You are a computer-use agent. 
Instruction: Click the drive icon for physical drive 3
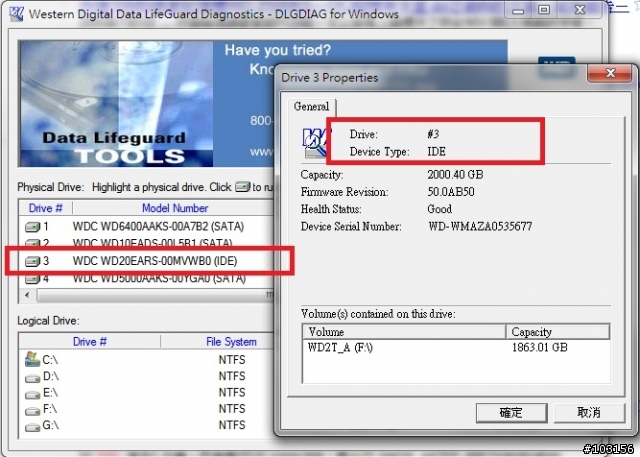click(33, 261)
